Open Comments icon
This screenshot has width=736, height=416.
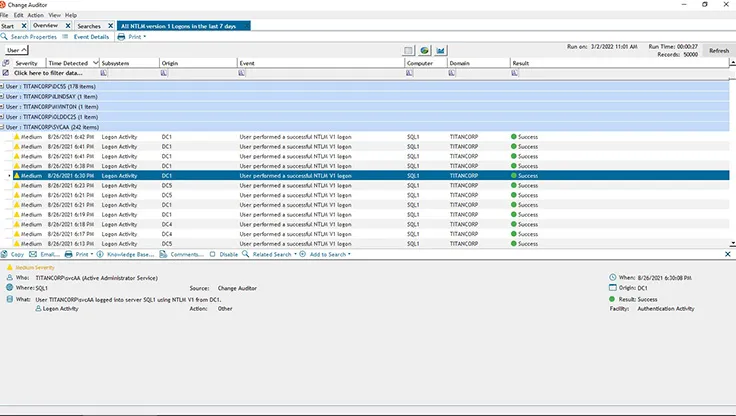point(163,254)
